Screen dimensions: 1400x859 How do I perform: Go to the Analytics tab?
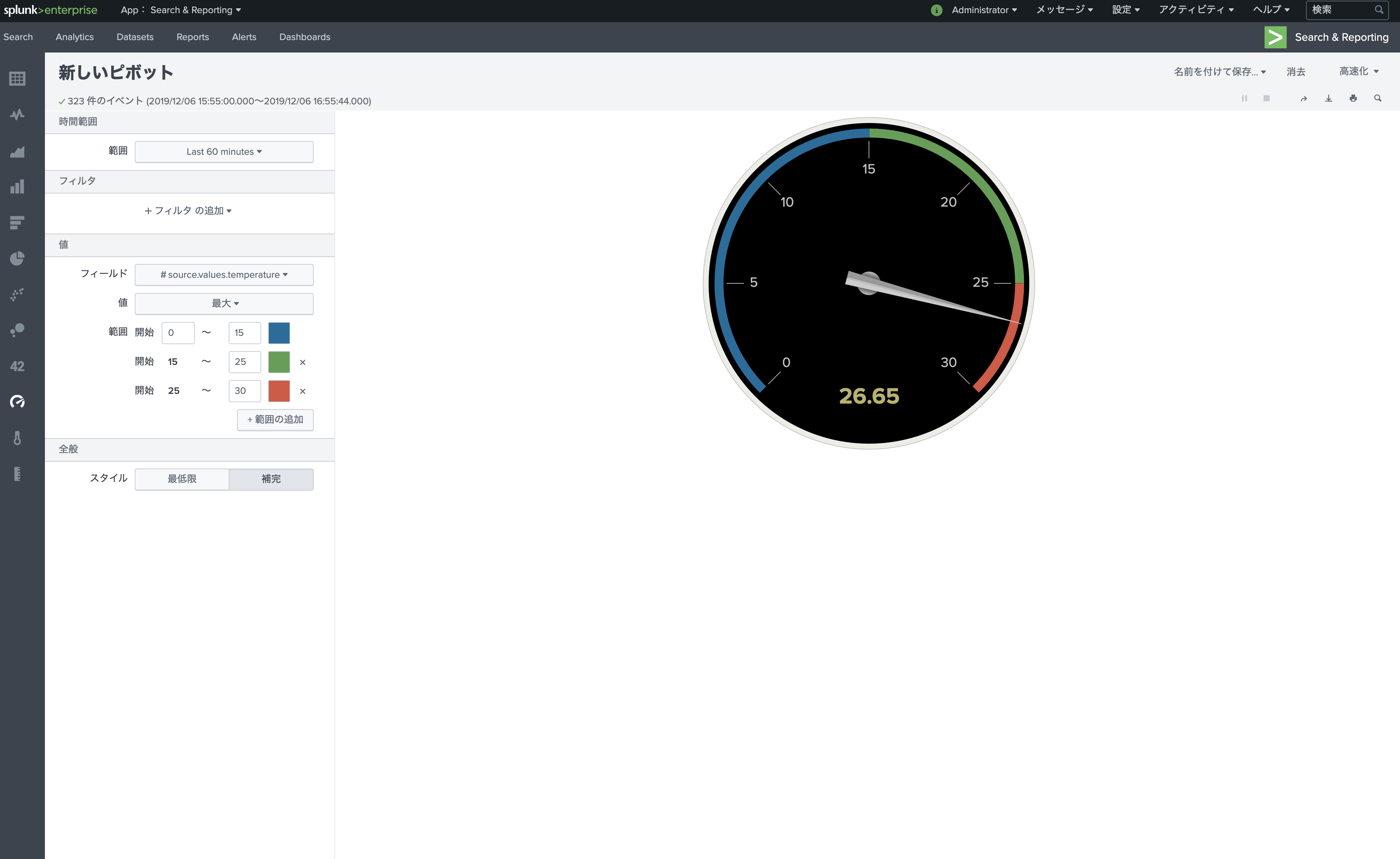(x=74, y=38)
